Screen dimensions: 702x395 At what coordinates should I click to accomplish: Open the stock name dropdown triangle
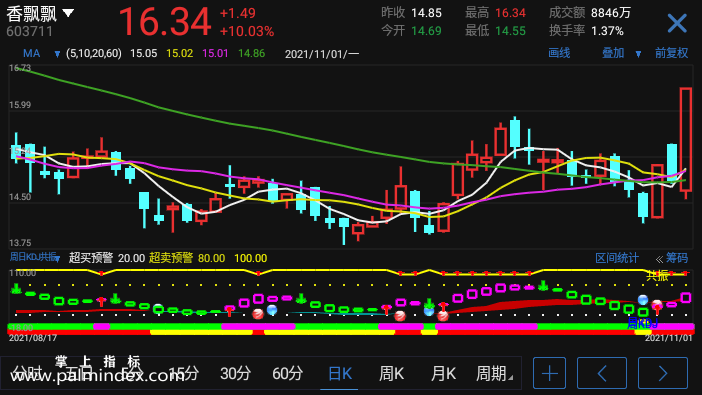tap(68, 13)
